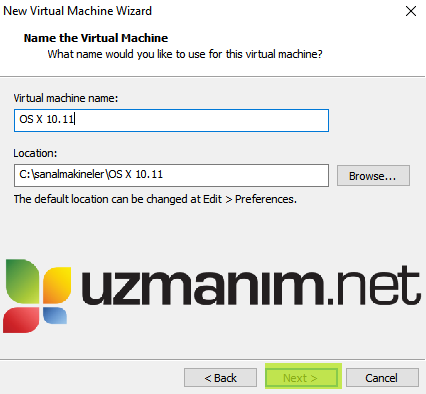
Task: Click the Edit > Preferences hint text
Action: pos(155,199)
